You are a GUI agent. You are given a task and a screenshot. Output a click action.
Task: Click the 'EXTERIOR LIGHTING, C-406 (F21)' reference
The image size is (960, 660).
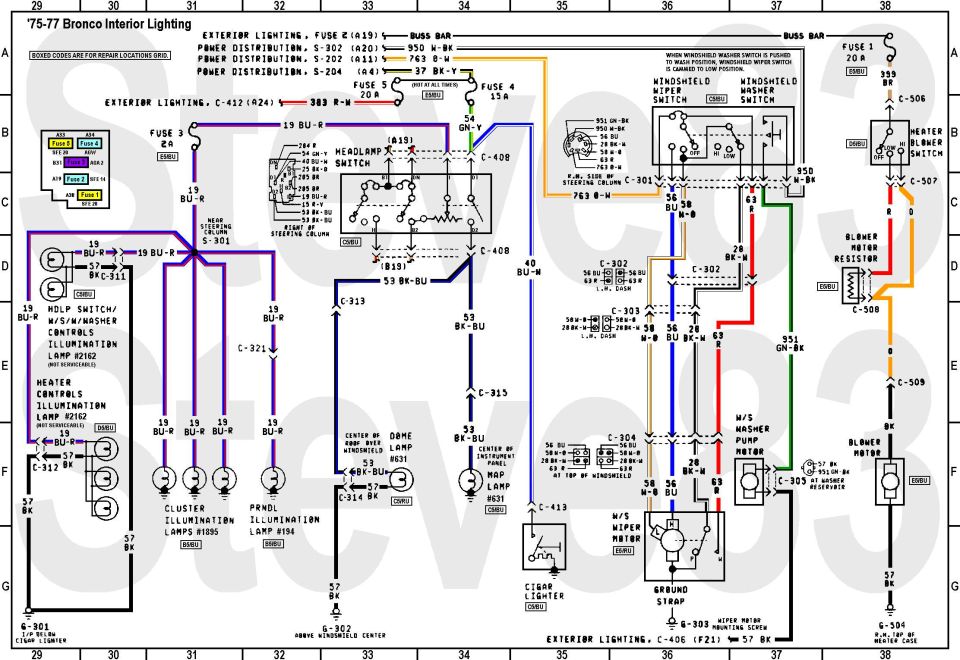pyautogui.click(x=633, y=639)
